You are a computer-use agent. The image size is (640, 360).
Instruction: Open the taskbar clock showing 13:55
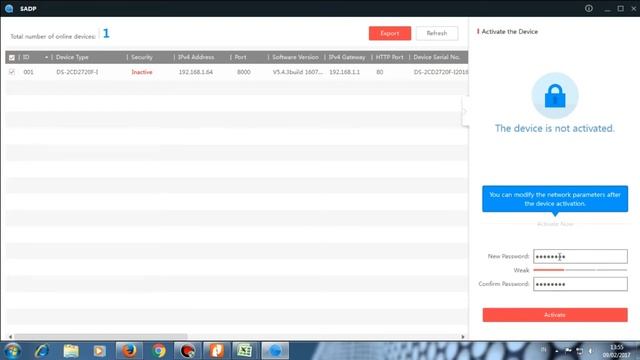click(617, 351)
